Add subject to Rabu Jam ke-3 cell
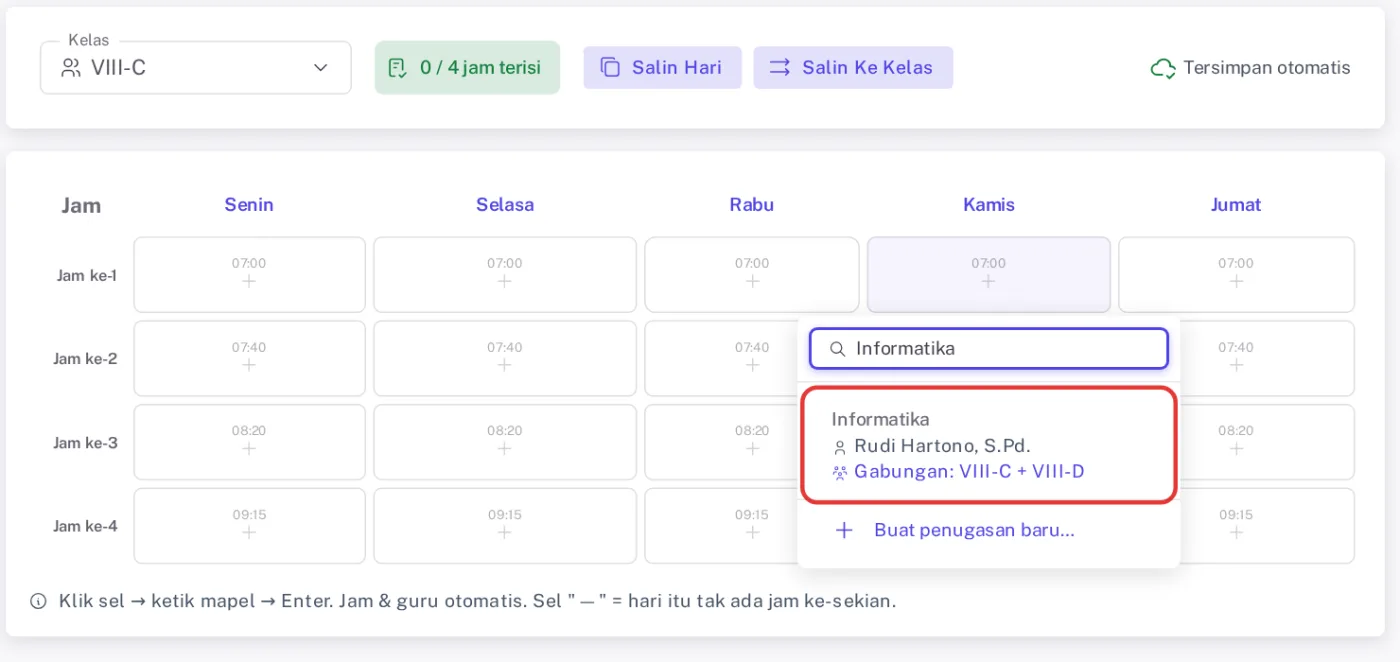The width and height of the screenshot is (1400, 662). (722, 443)
